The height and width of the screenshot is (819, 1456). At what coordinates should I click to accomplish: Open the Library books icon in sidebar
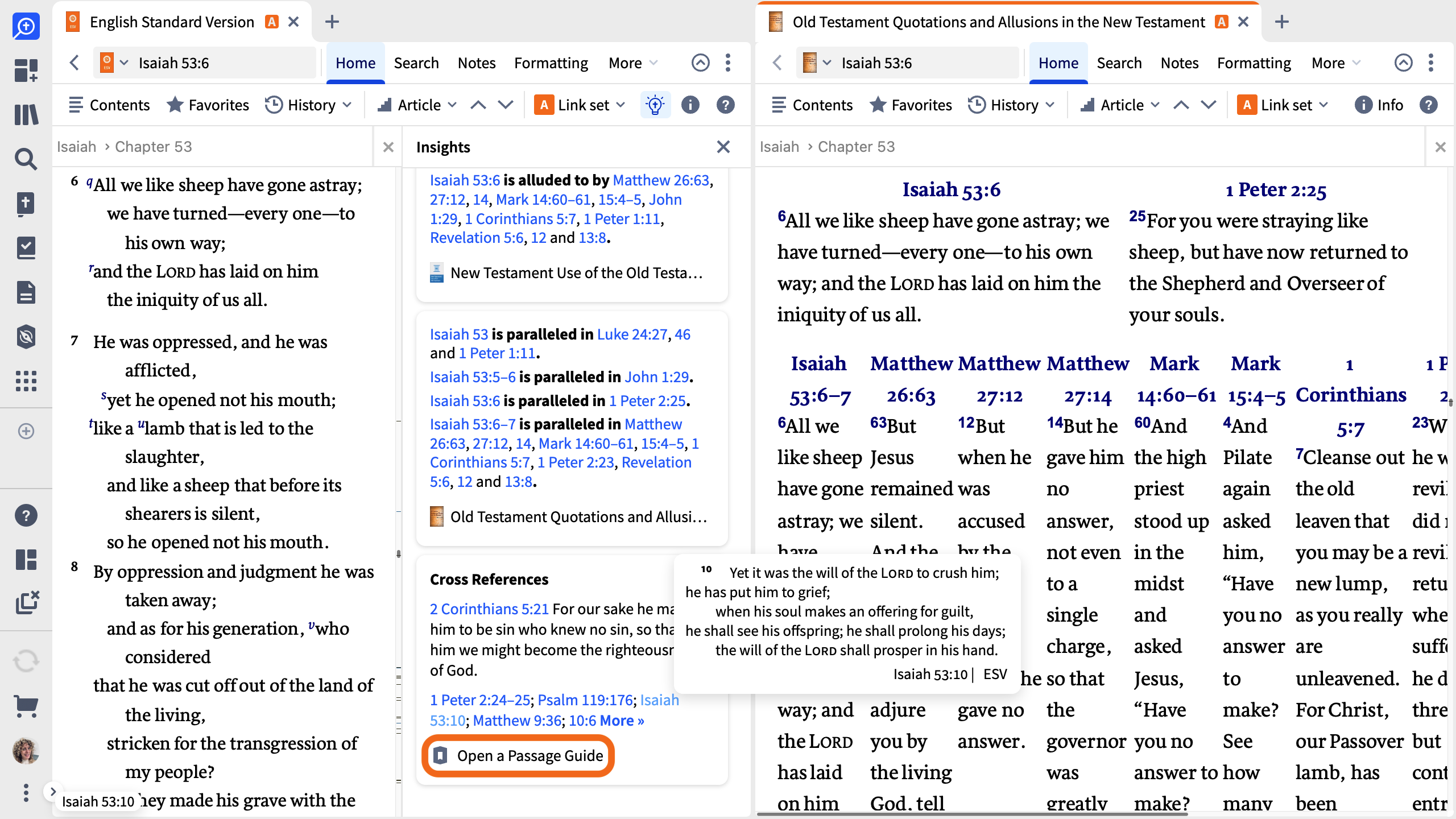26,114
